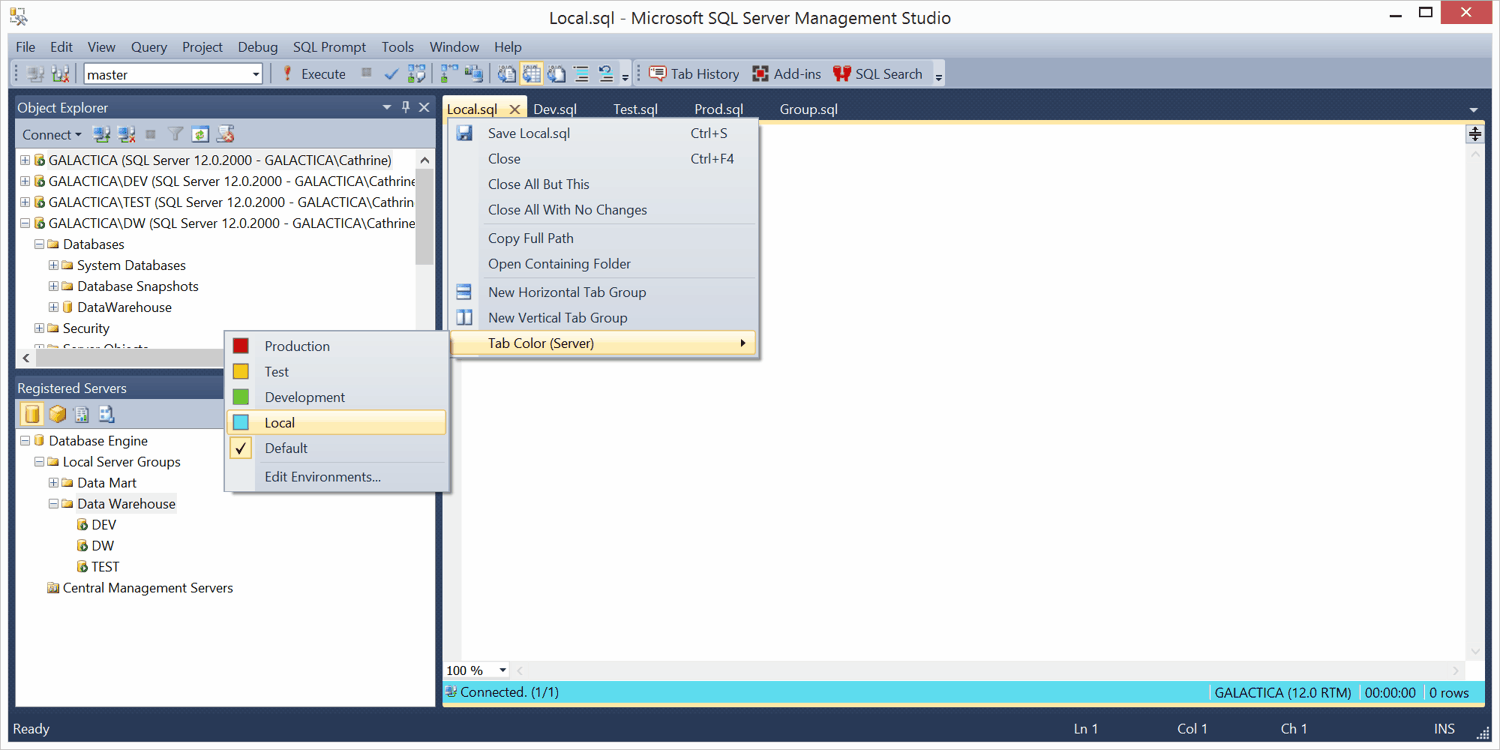This screenshot has width=1500, height=750.
Task: Click the blue Parse checkmark icon
Action: click(x=391, y=74)
